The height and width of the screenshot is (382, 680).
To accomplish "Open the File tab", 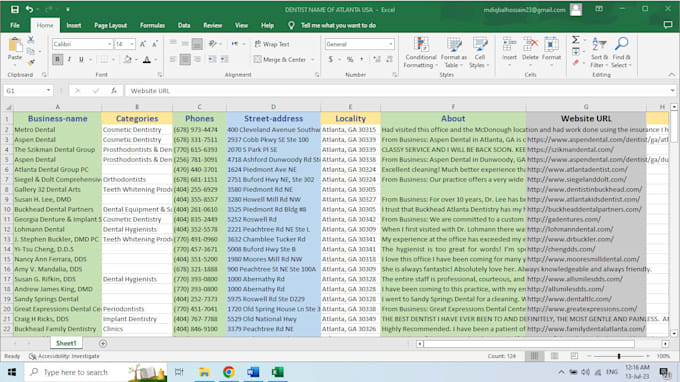I will click(x=15, y=25).
